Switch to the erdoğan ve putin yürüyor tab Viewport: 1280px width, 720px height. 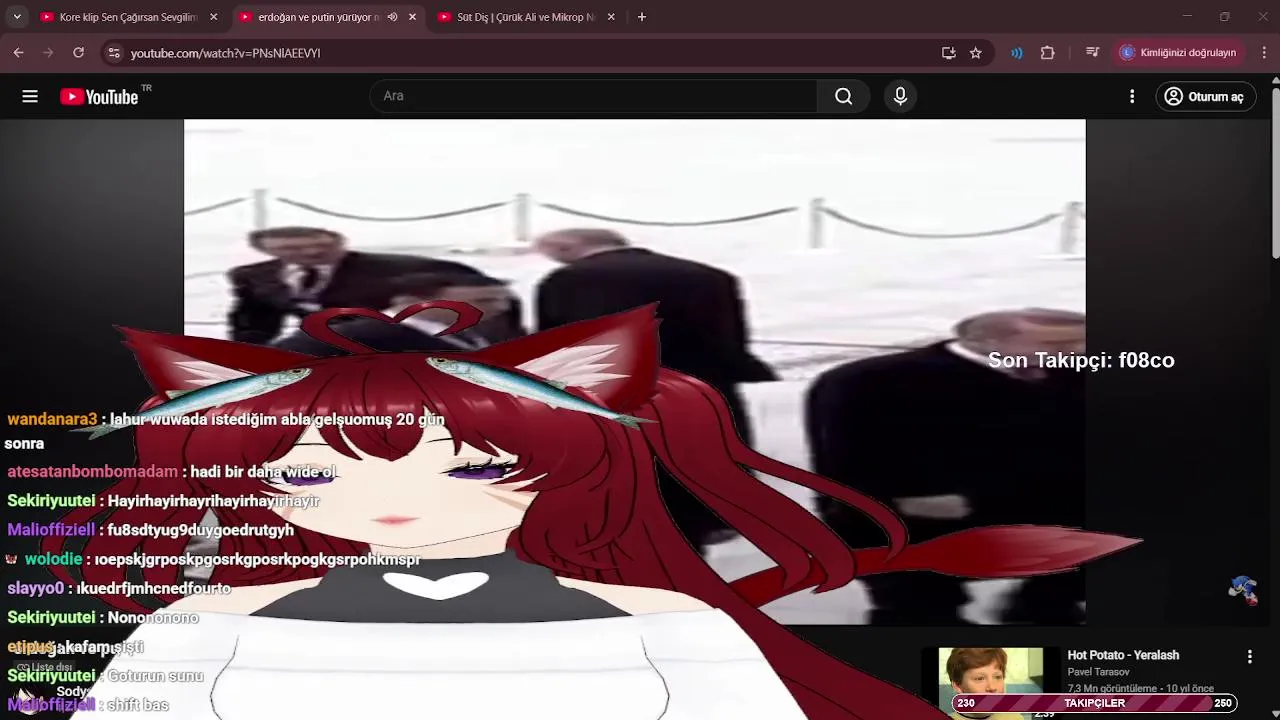pos(328,17)
